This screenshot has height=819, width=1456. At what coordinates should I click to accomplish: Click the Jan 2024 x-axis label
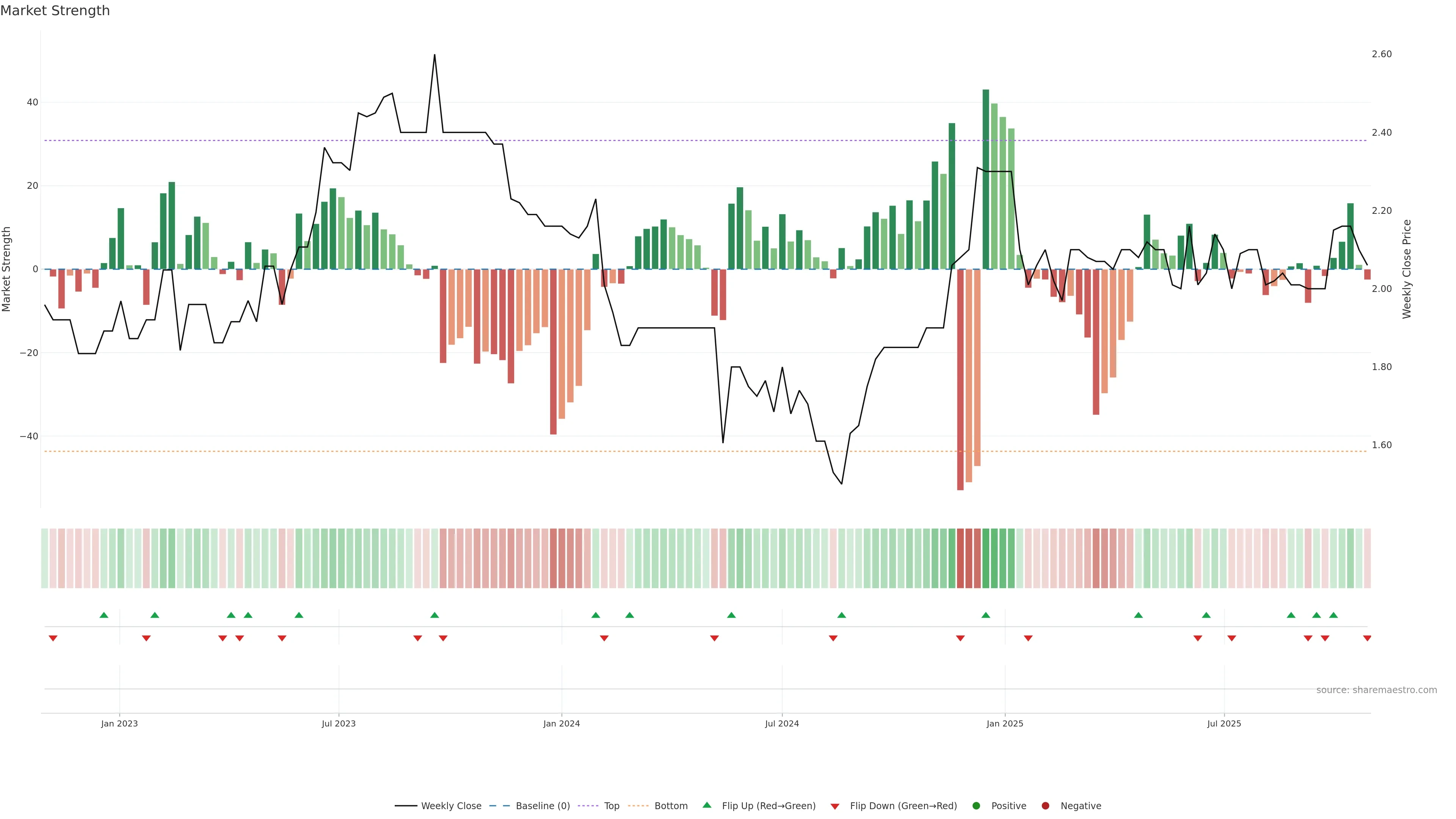click(x=561, y=723)
